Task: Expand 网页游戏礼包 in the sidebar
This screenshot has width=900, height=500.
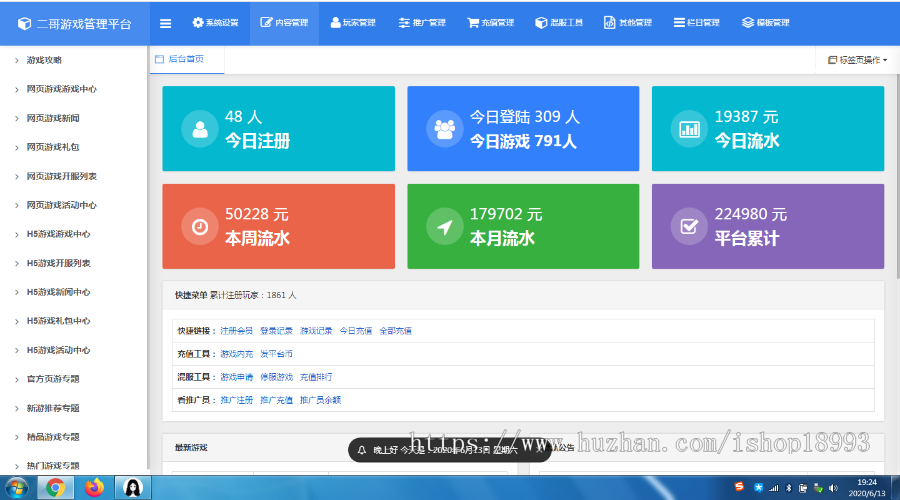Action: [52, 147]
